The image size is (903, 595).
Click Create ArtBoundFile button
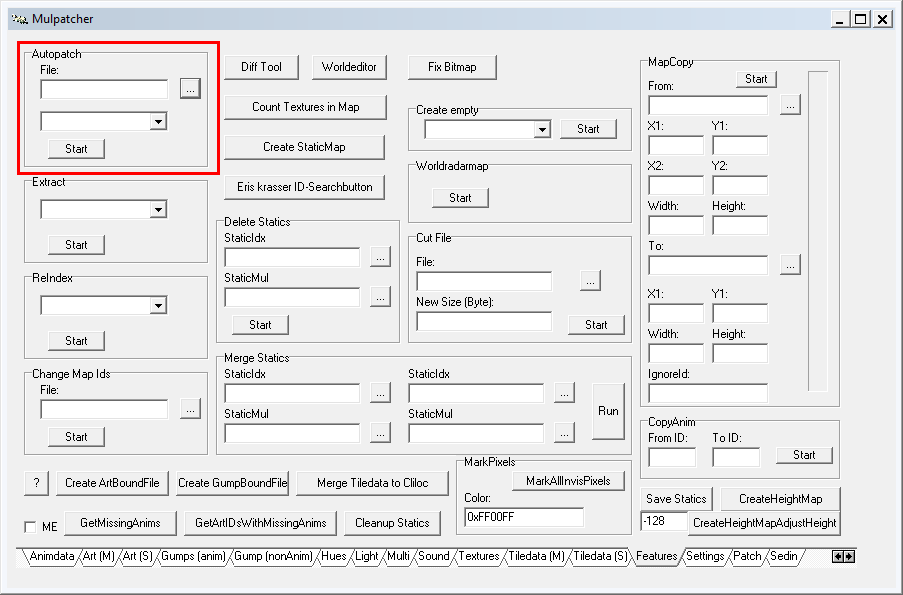click(x=112, y=483)
